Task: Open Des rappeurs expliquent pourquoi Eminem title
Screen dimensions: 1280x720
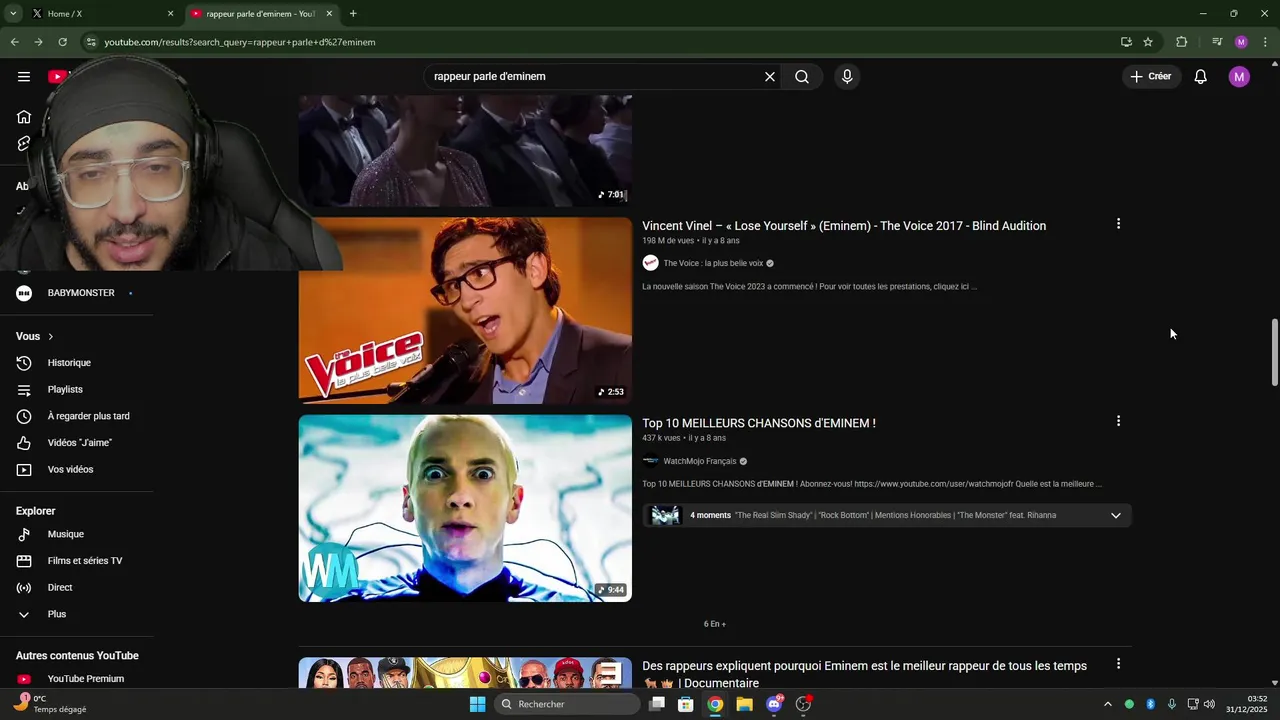Action: [x=864, y=674]
